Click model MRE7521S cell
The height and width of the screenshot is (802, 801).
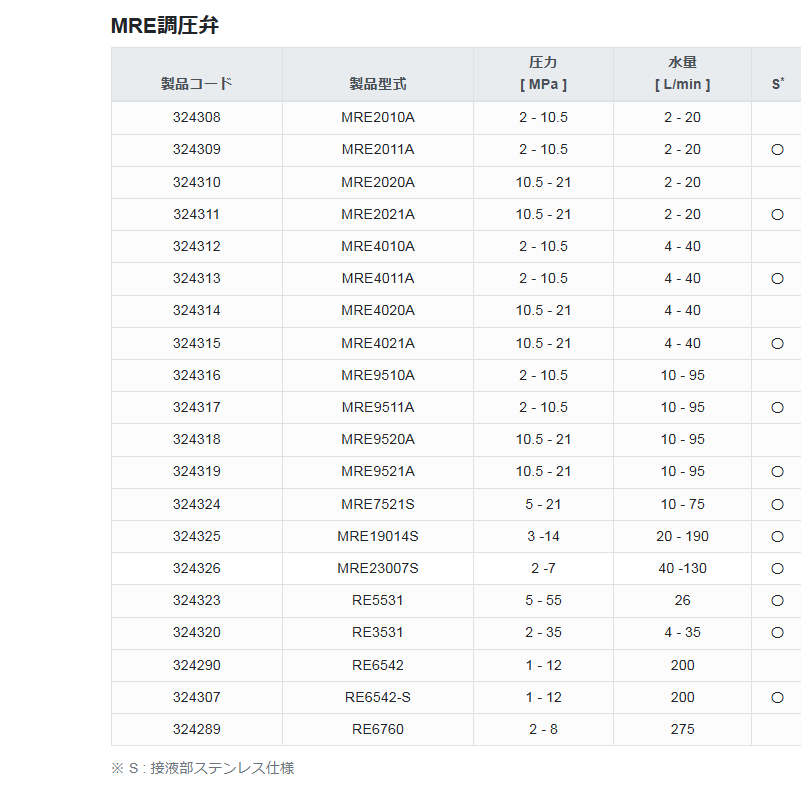pos(378,505)
